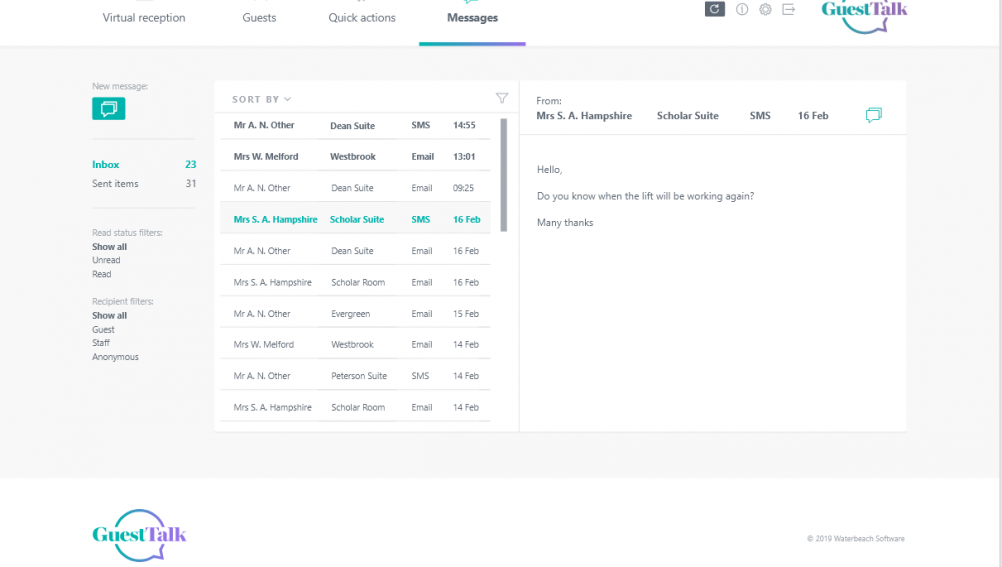Filter messages by Unread status

pos(106,260)
